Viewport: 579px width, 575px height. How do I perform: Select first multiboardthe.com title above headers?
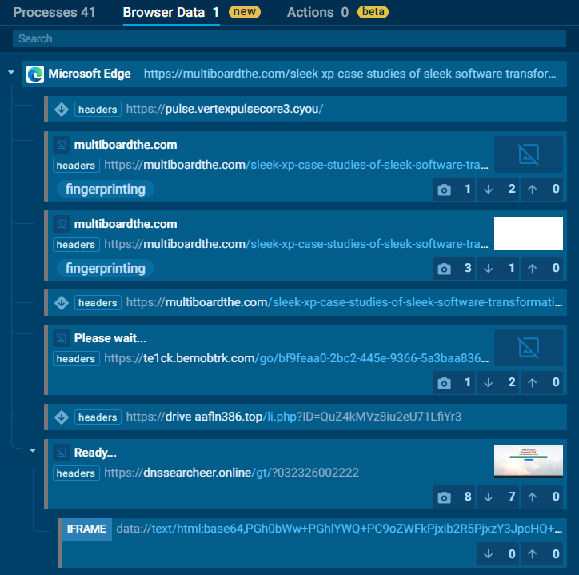[x=126, y=145]
